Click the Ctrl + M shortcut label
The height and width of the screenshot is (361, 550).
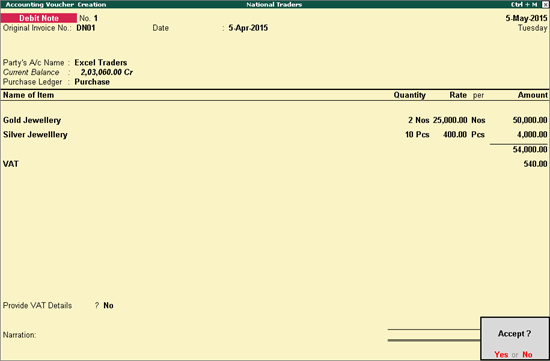[x=524, y=5]
